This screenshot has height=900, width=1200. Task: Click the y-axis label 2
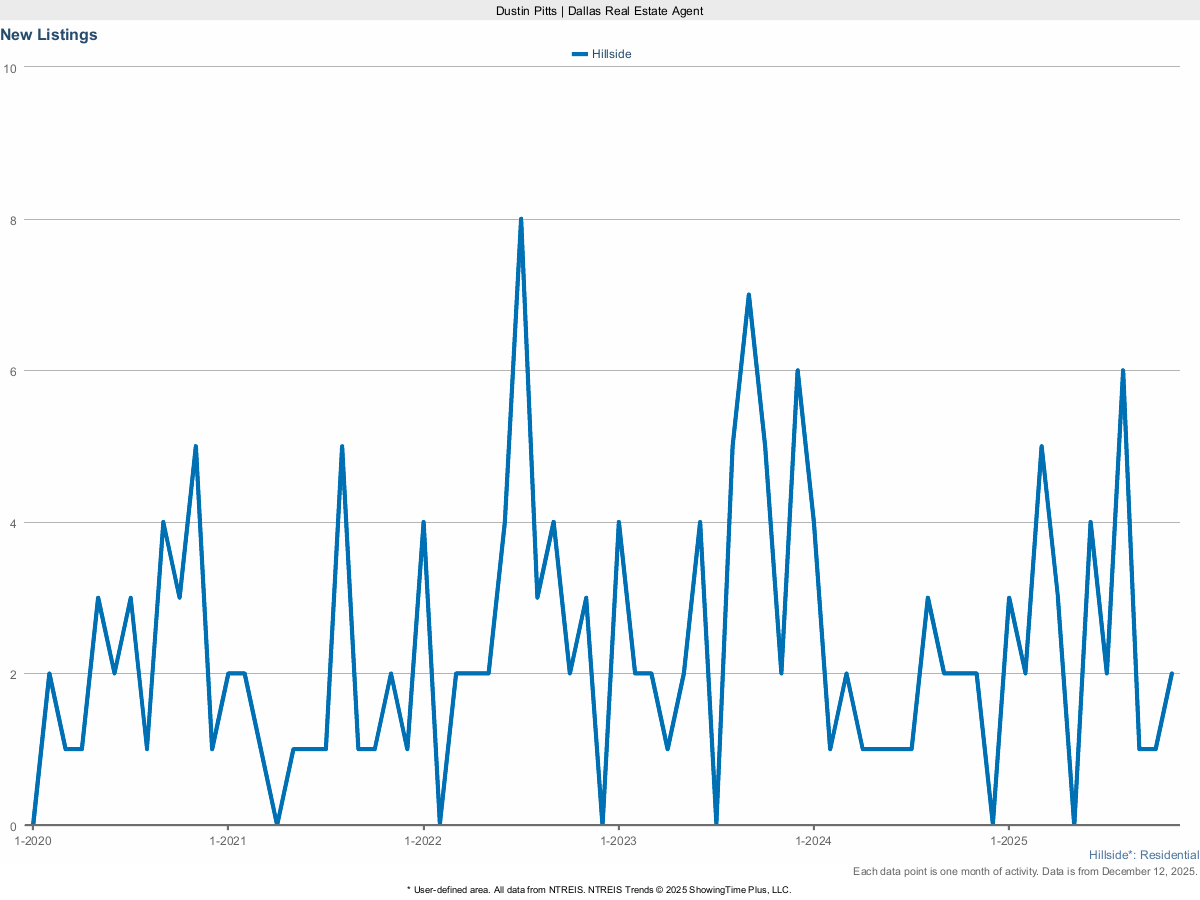(x=14, y=675)
